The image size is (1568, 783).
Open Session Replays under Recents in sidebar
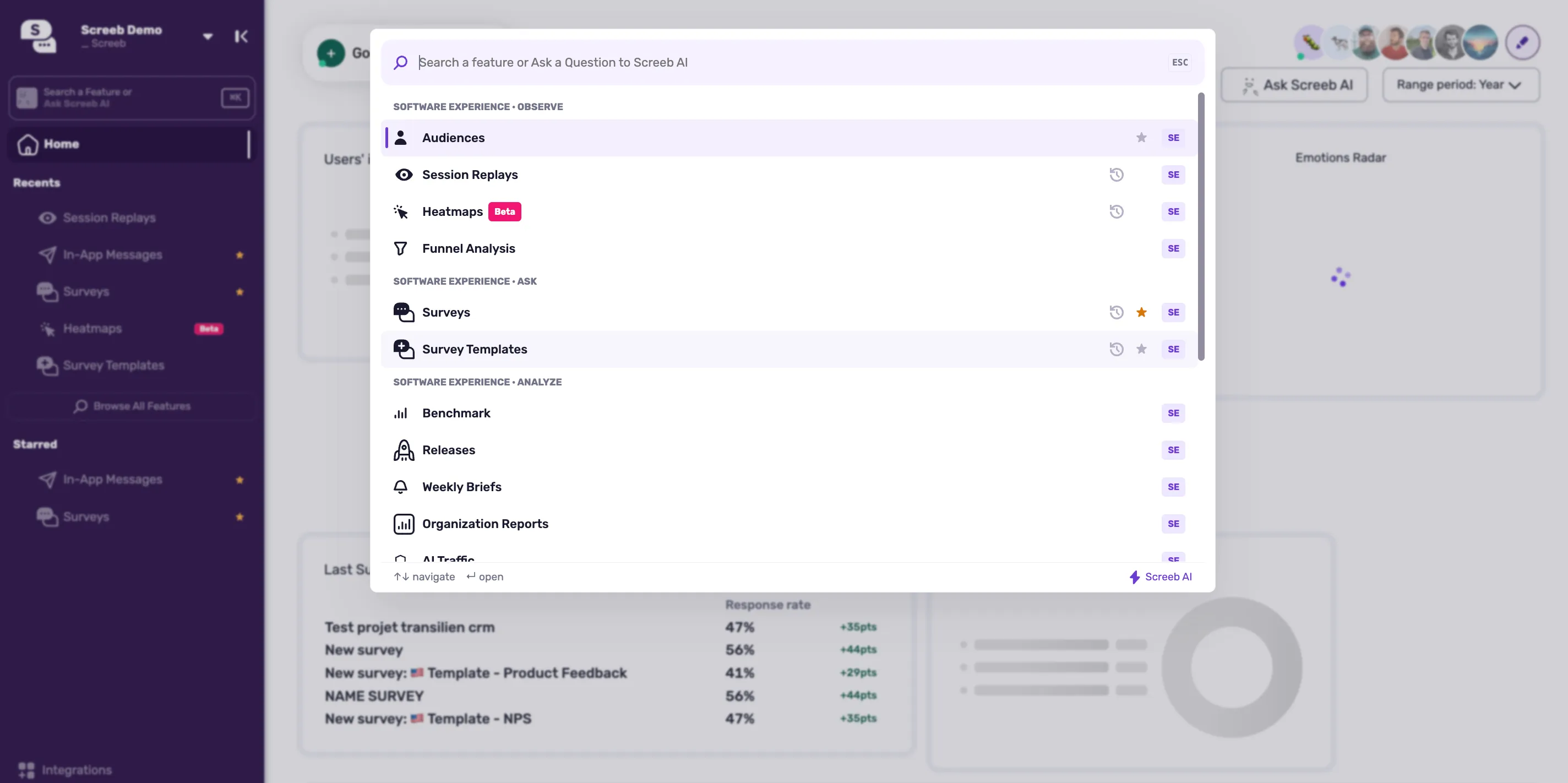tap(131, 218)
